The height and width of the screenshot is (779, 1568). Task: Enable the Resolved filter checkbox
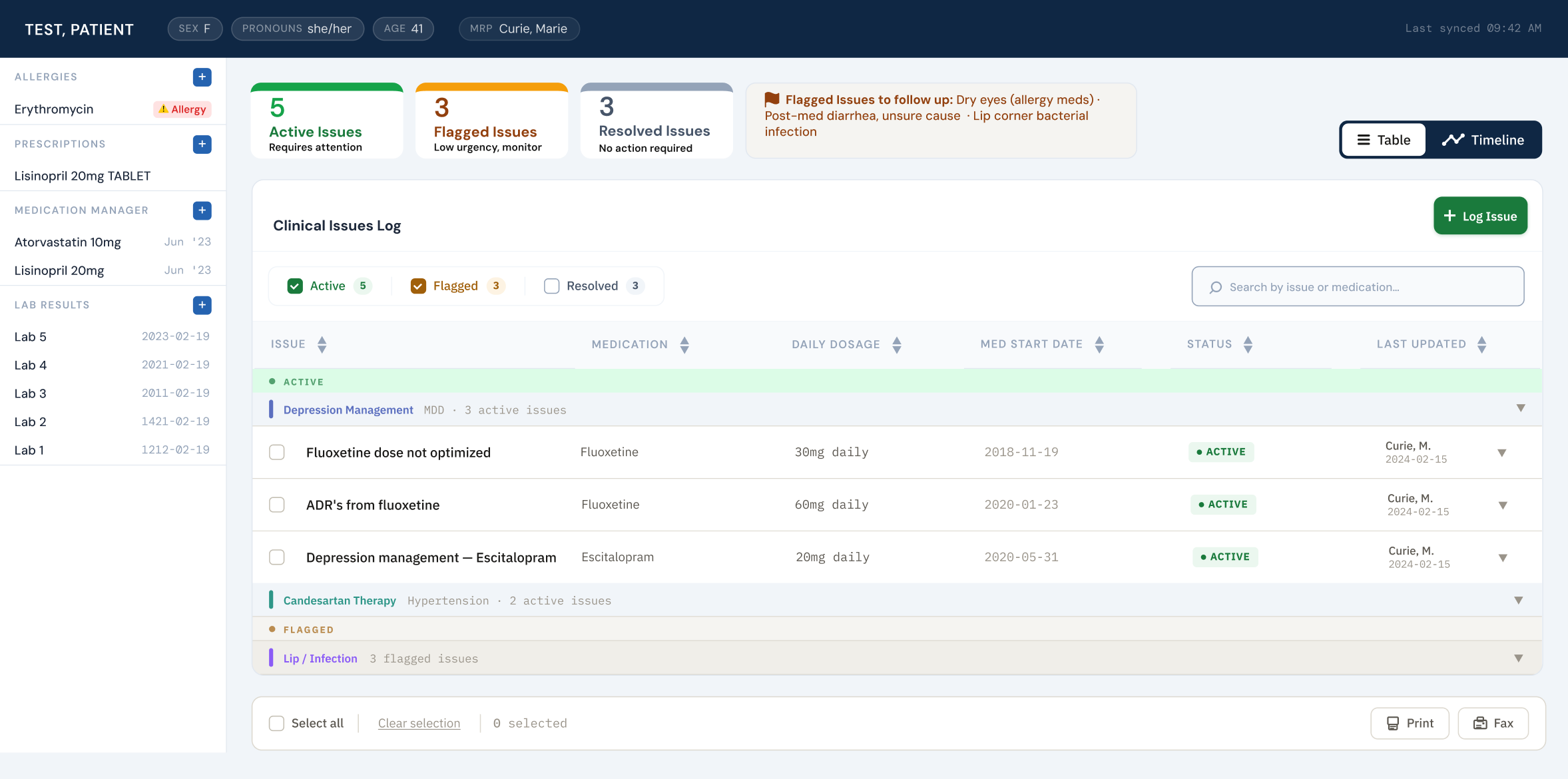551,286
